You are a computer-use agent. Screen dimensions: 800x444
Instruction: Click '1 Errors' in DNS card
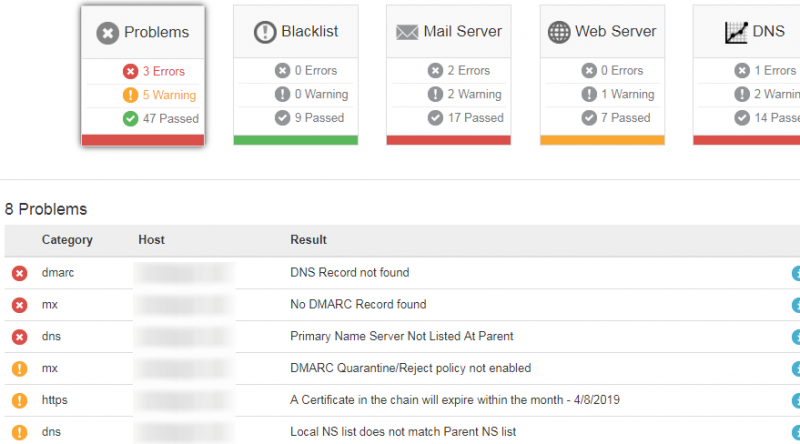[775, 70]
